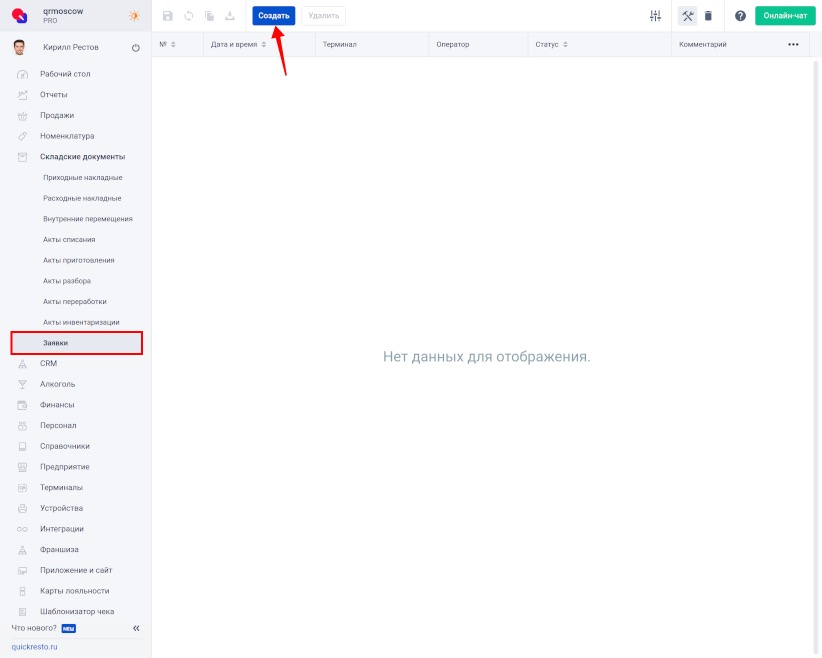Click the copy document icon
The width and height of the screenshot is (822, 658).
(209, 16)
